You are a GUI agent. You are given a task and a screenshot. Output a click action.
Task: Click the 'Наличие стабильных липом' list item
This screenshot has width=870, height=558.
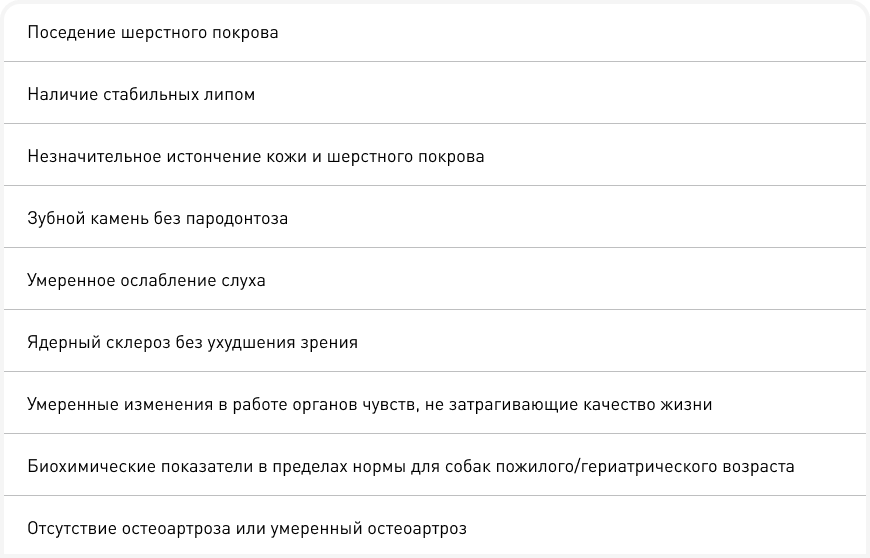pyautogui.click(x=141, y=95)
